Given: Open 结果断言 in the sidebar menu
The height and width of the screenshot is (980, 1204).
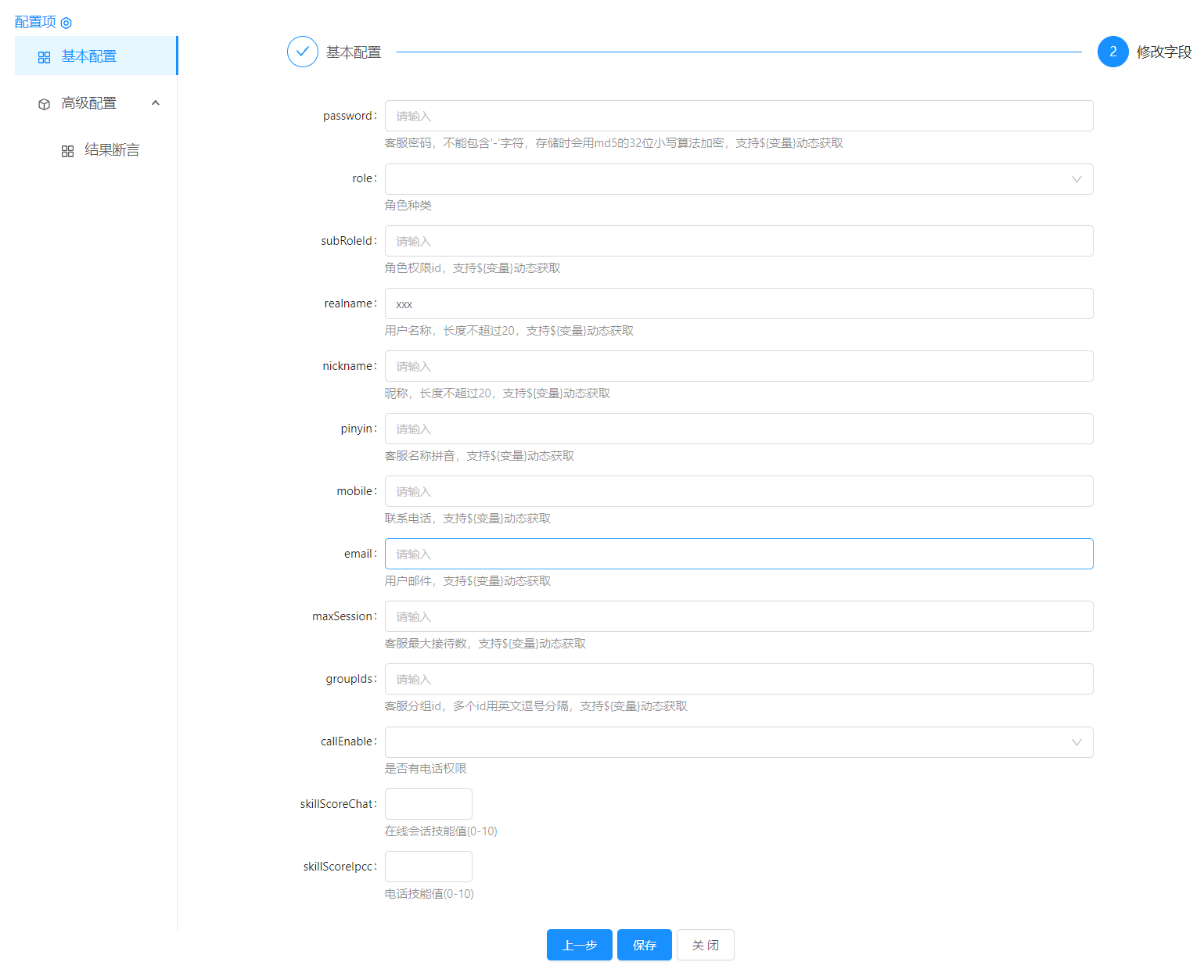Looking at the screenshot, I should tap(112, 150).
